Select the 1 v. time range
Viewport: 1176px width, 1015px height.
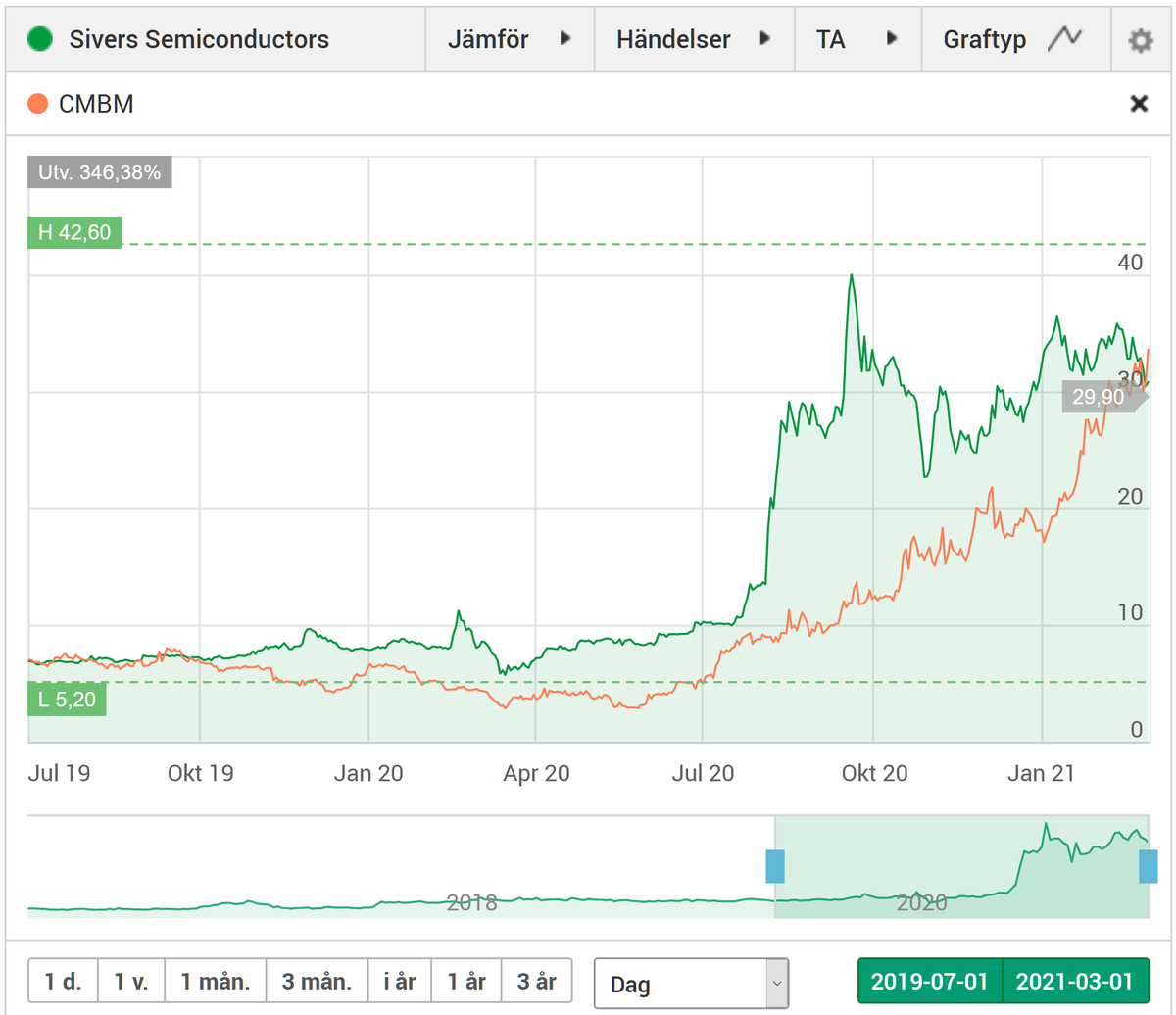[132, 981]
